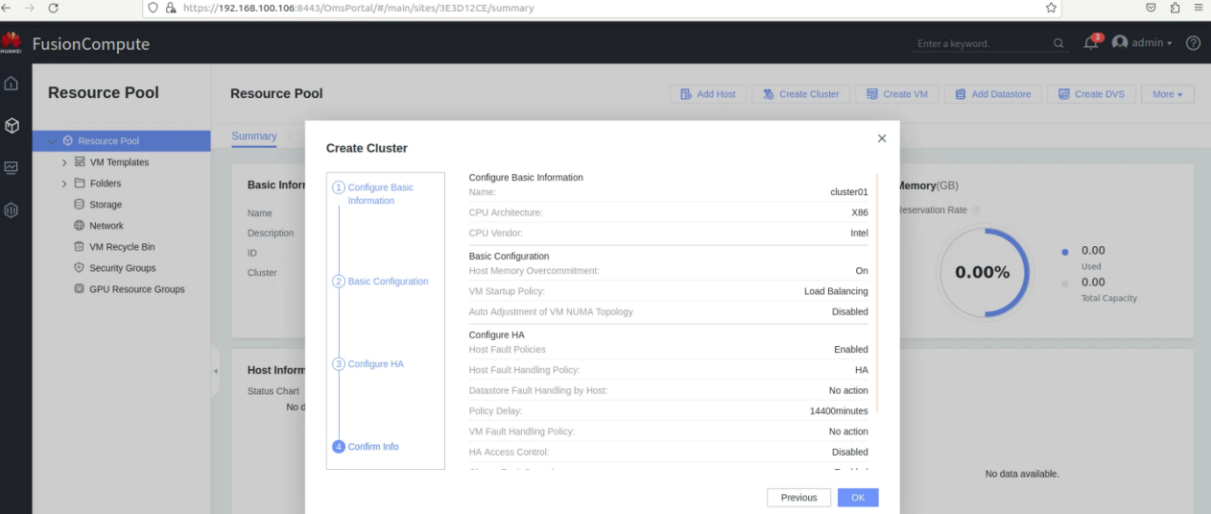Click the browser reload icon
The height and width of the screenshot is (514, 1211).
53,8
